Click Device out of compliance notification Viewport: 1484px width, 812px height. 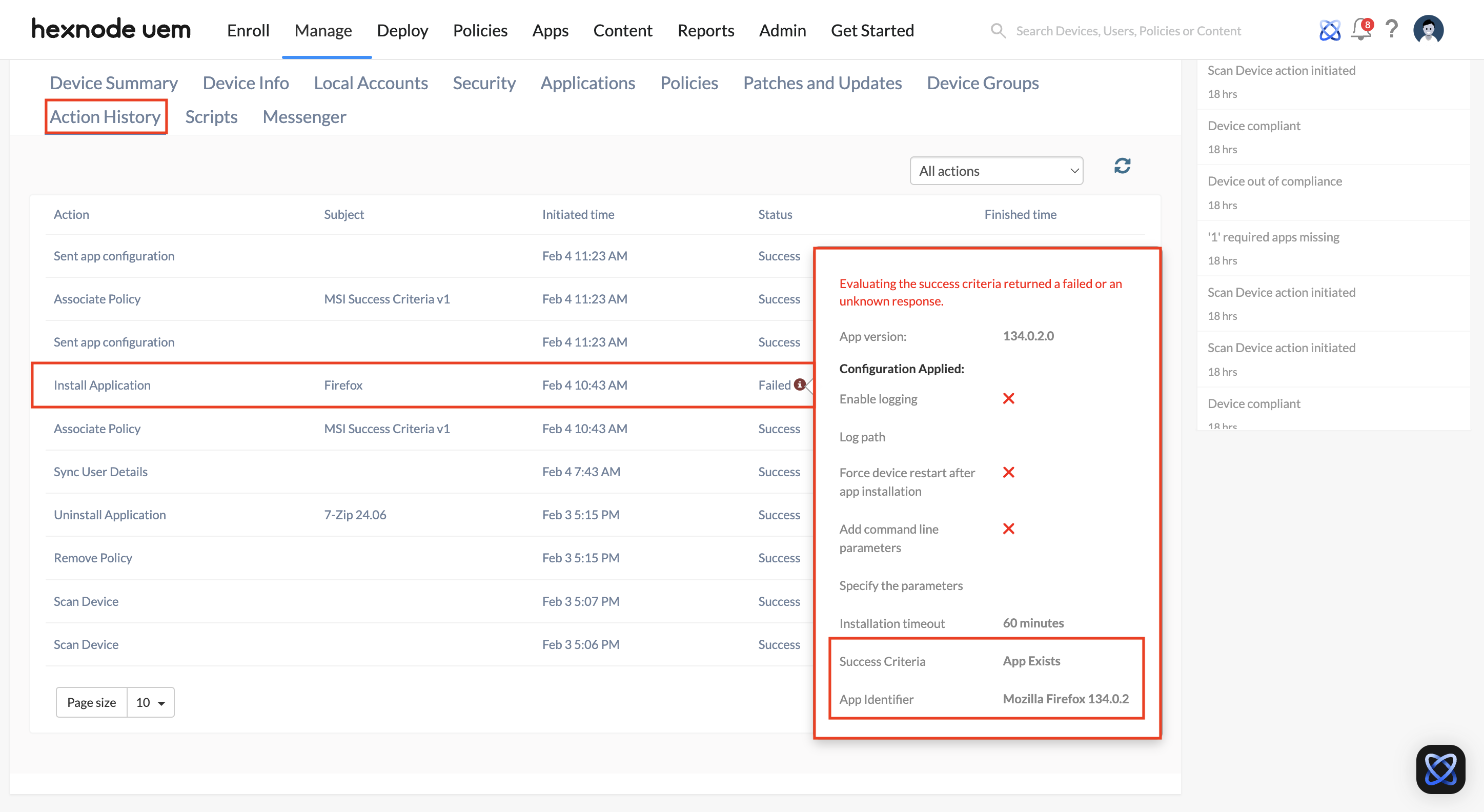click(1274, 181)
